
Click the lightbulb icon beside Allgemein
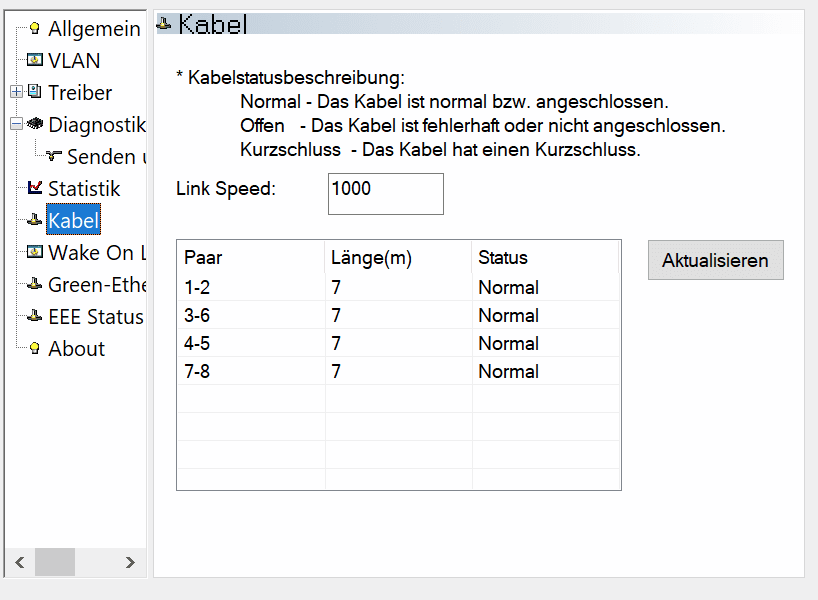click(x=35, y=29)
